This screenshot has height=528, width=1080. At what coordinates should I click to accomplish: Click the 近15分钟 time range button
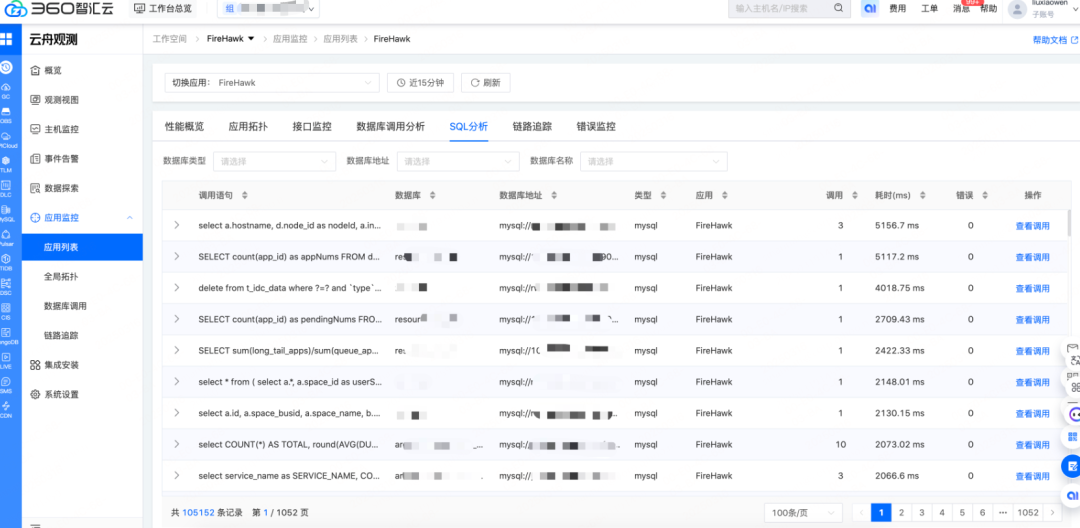click(x=421, y=83)
